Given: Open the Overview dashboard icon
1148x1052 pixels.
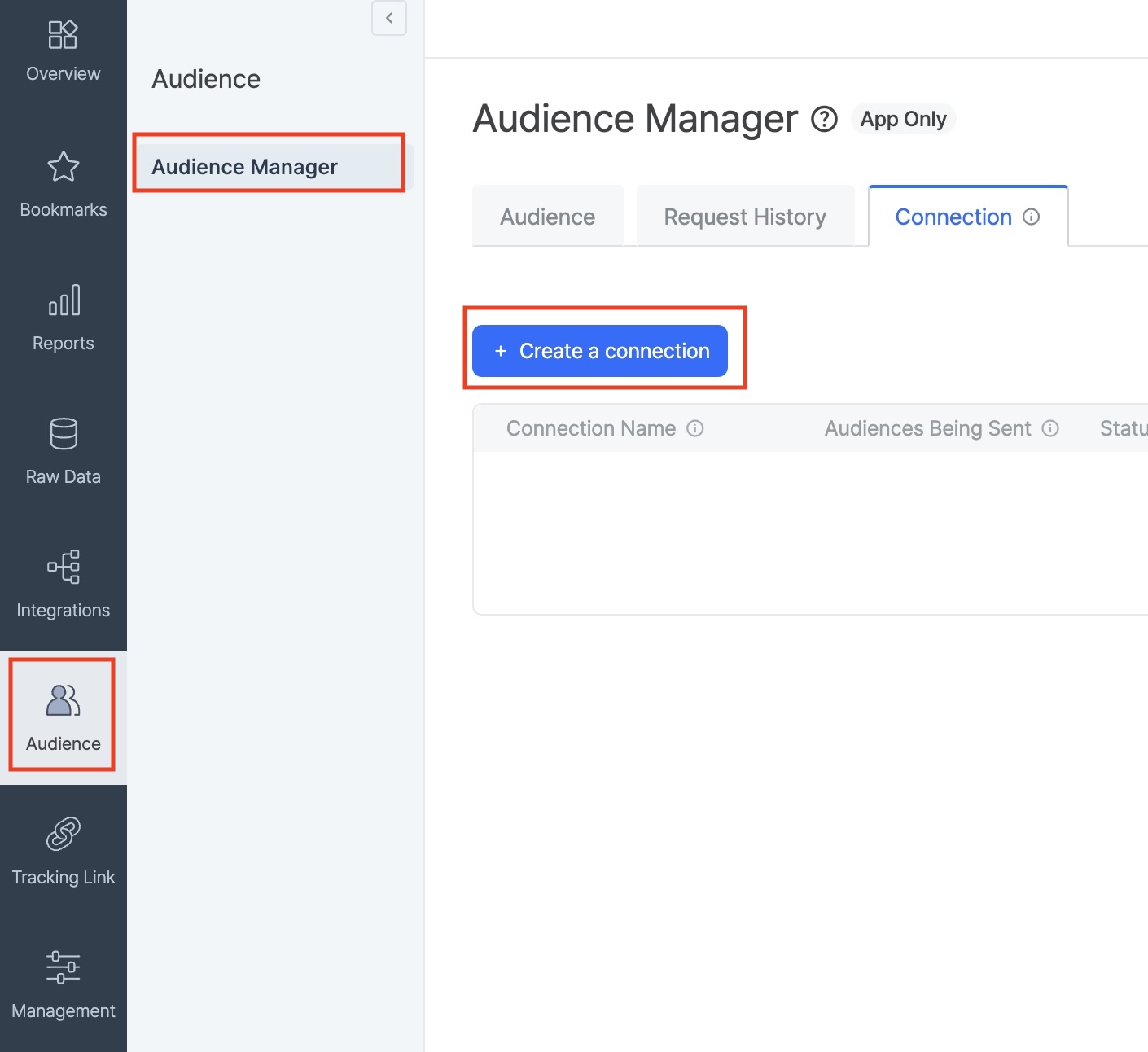Looking at the screenshot, I should 63,35.
